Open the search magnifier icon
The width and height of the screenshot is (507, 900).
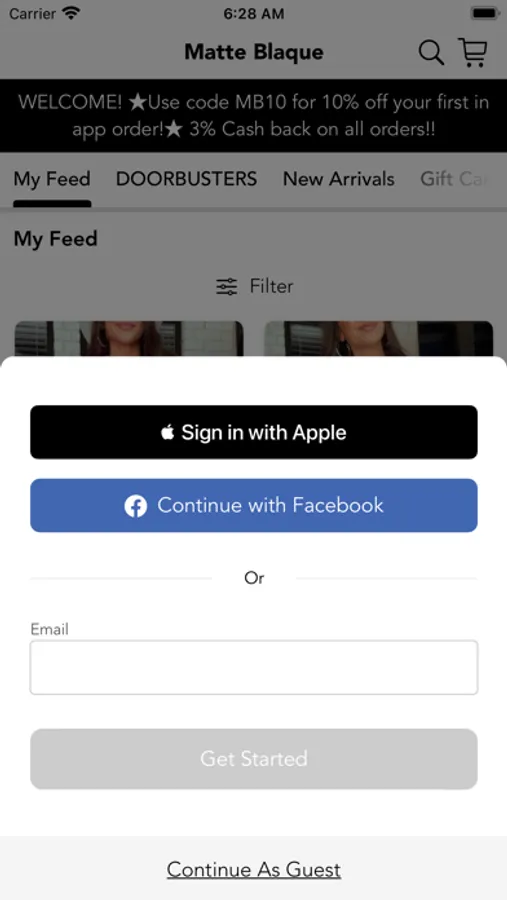[431, 53]
